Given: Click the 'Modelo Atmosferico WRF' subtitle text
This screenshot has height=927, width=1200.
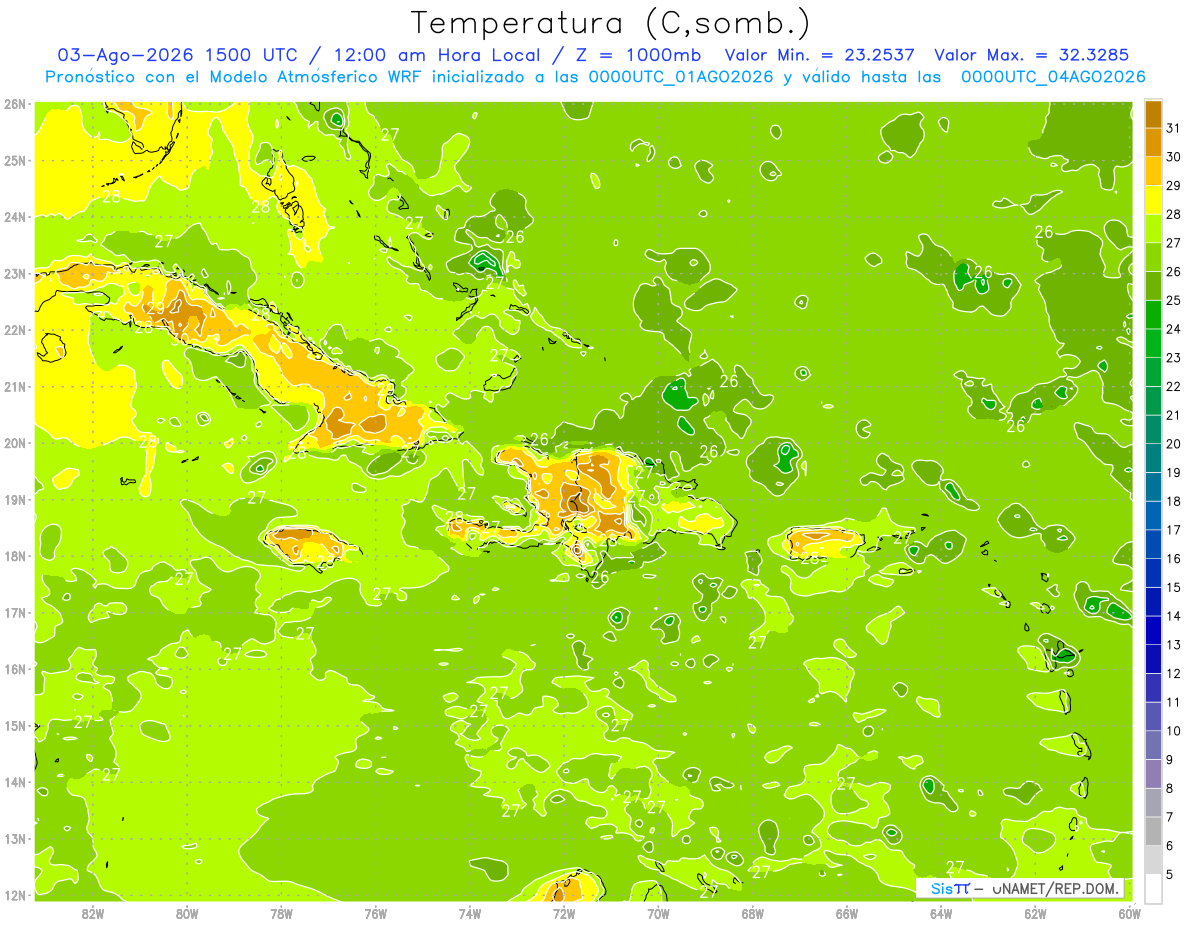Looking at the screenshot, I should pos(314,77).
